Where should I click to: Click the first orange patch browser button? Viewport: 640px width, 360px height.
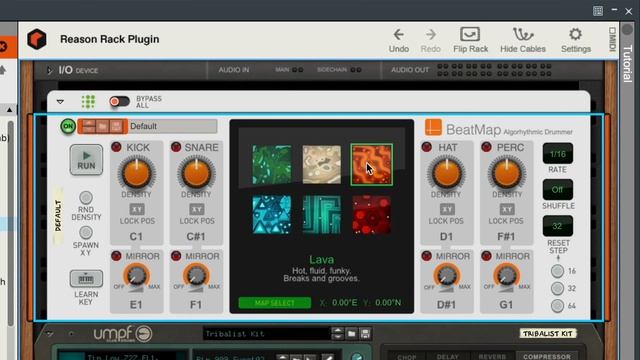(88, 126)
